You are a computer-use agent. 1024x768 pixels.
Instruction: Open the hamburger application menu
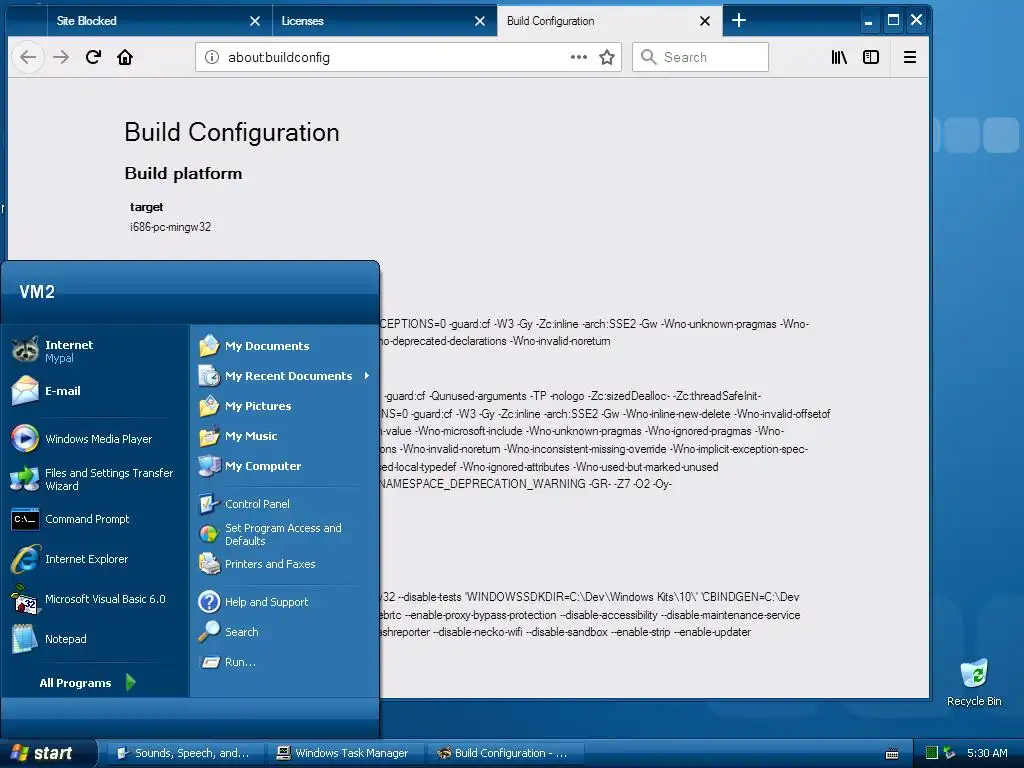(910, 57)
